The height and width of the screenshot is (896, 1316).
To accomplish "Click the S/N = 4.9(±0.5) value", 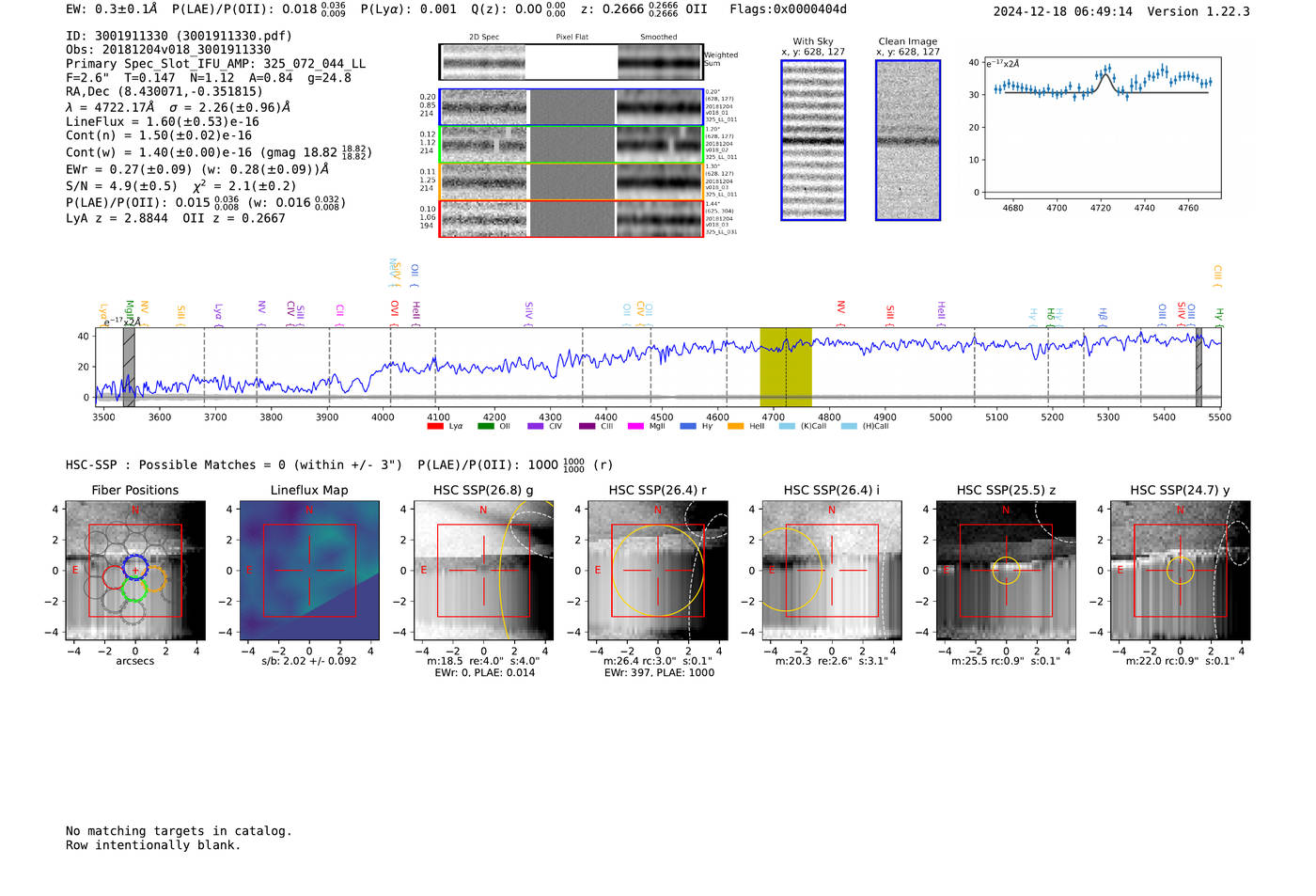I will click(121, 186).
